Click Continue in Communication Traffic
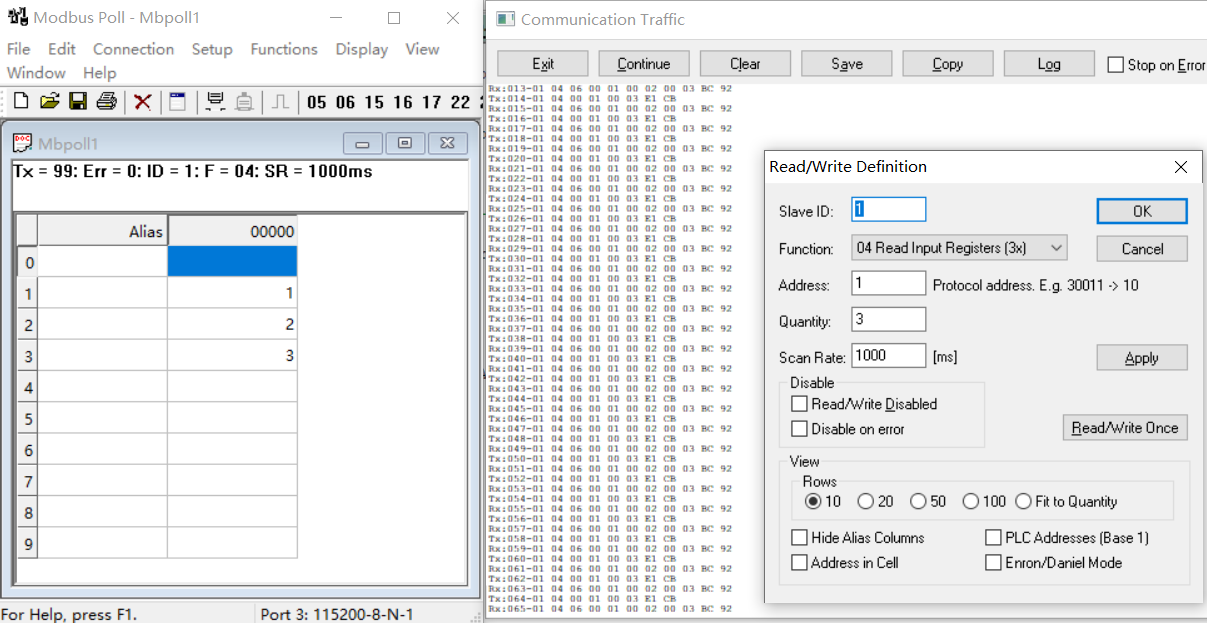Viewport: 1207px width, 623px height. (x=644, y=64)
